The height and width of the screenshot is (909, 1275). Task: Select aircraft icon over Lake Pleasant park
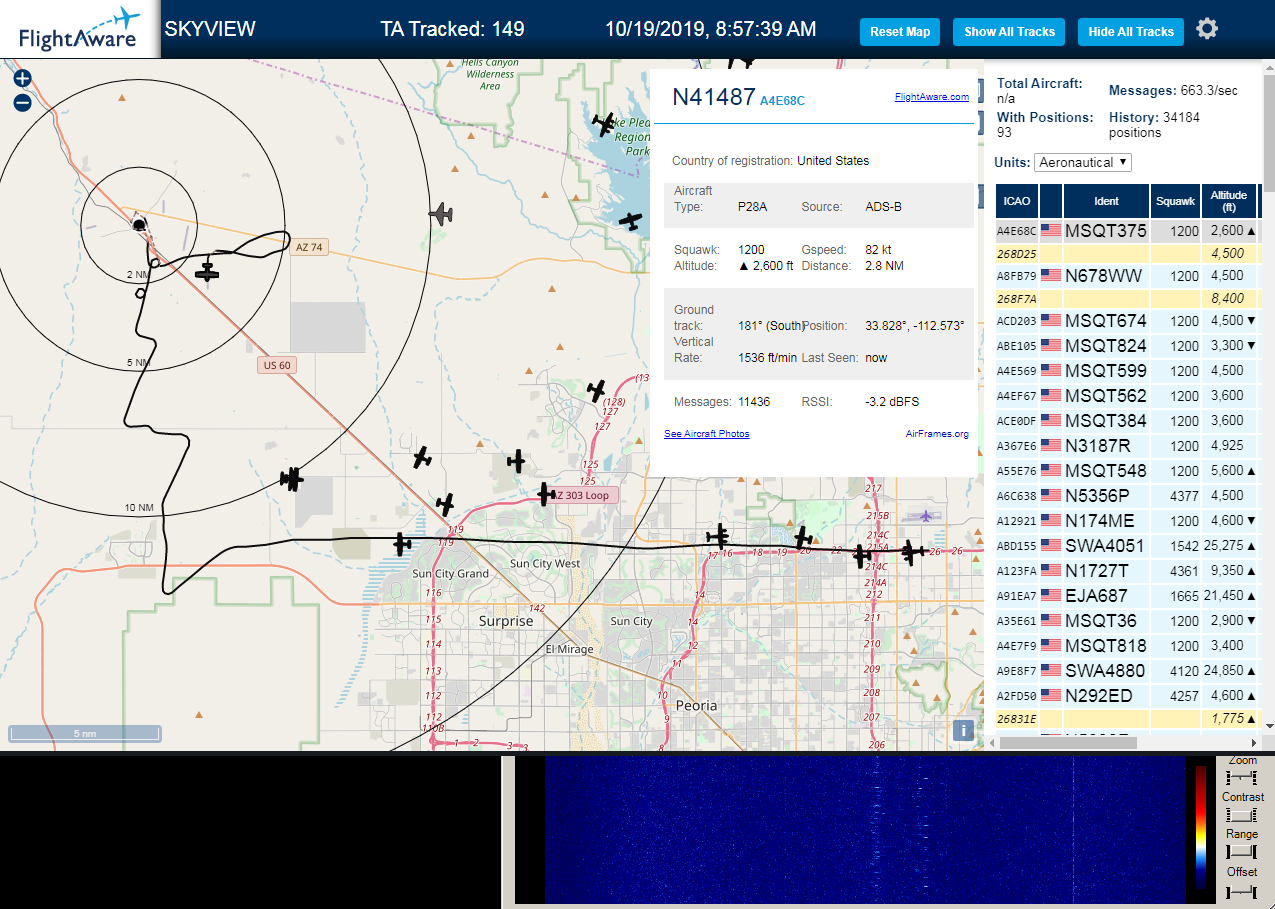coord(604,124)
